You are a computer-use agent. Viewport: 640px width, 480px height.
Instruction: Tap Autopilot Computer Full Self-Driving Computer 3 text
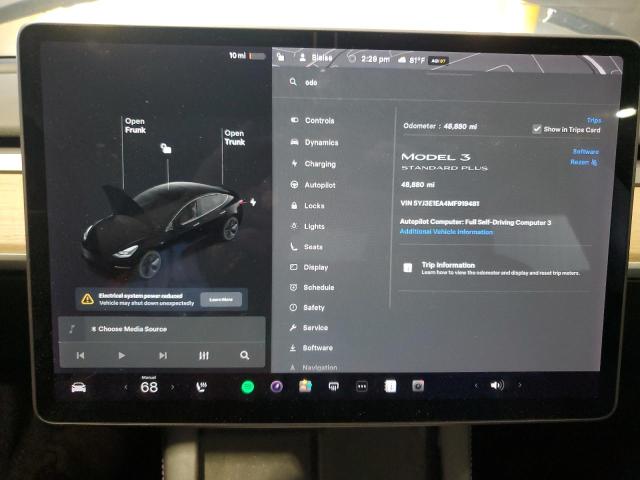[476, 222]
